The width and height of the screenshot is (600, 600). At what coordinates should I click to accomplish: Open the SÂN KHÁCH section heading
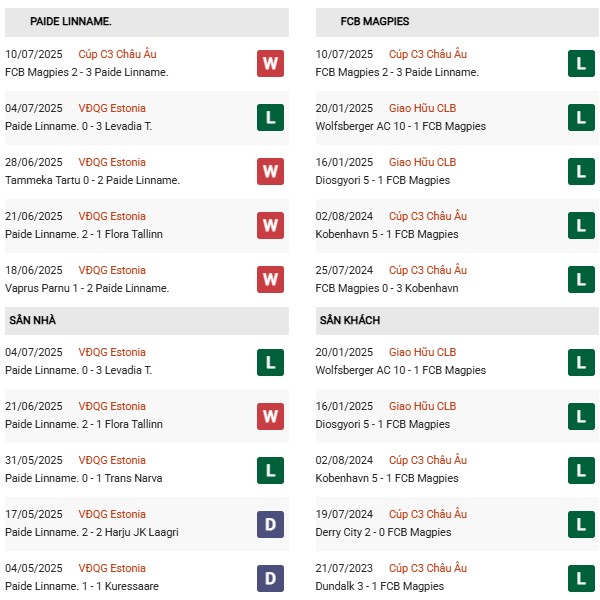350,320
